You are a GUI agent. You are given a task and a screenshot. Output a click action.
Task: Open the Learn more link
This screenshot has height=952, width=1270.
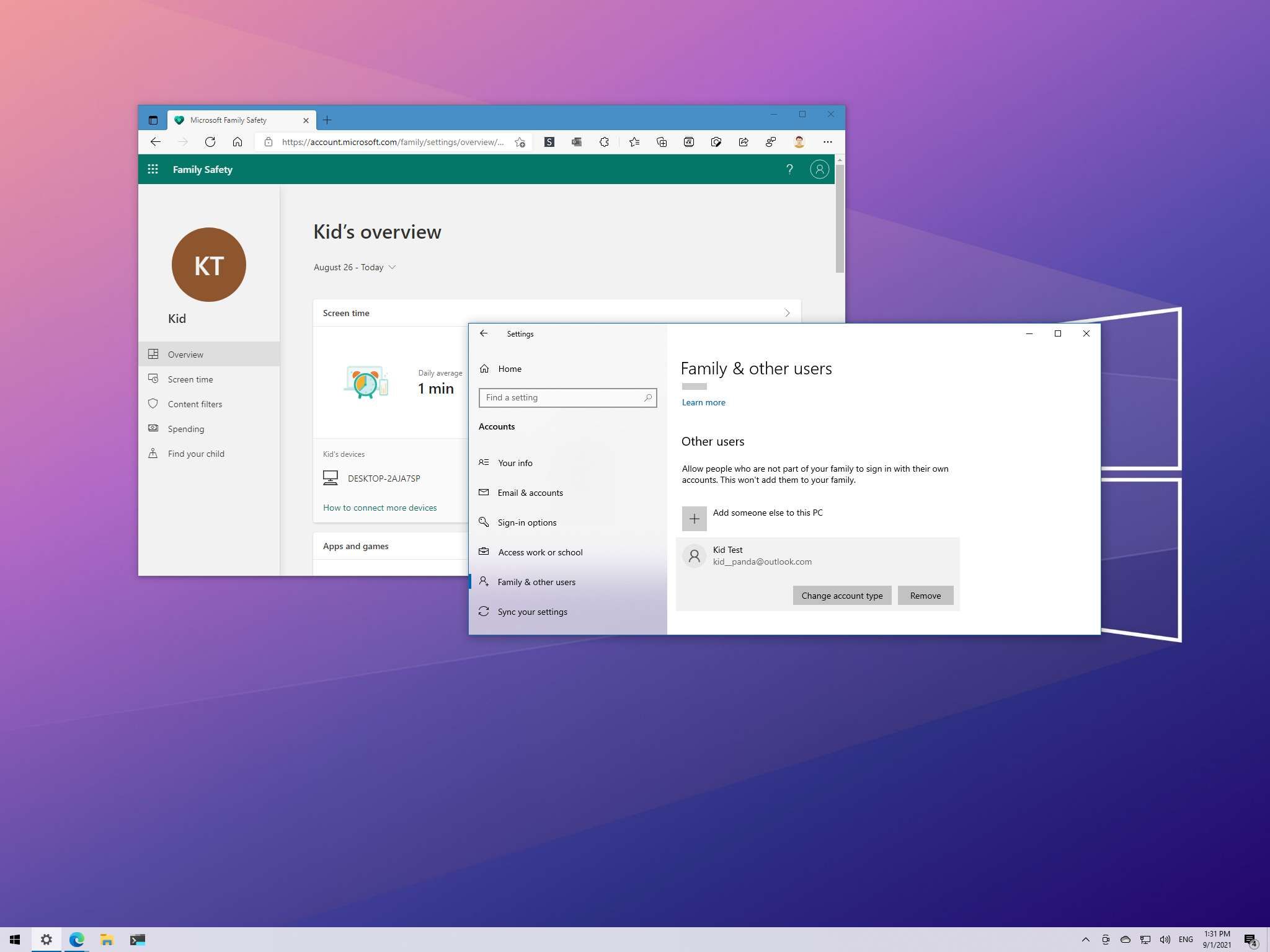[703, 402]
